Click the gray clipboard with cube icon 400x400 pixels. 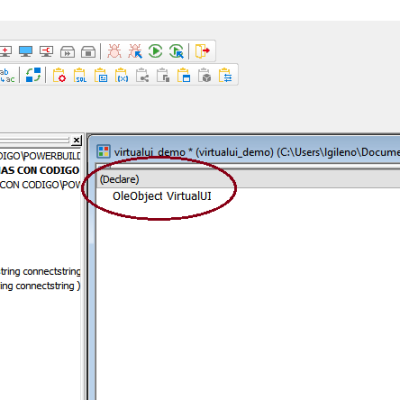[204, 75]
